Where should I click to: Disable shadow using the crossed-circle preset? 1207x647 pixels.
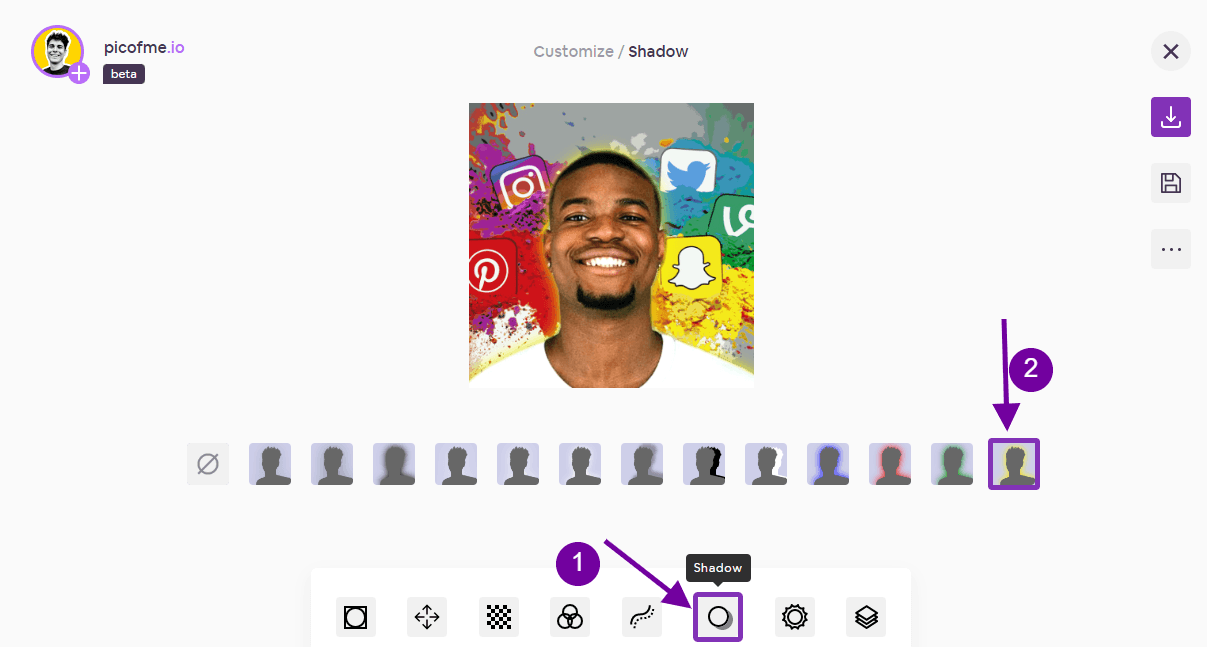pyautogui.click(x=207, y=463)
